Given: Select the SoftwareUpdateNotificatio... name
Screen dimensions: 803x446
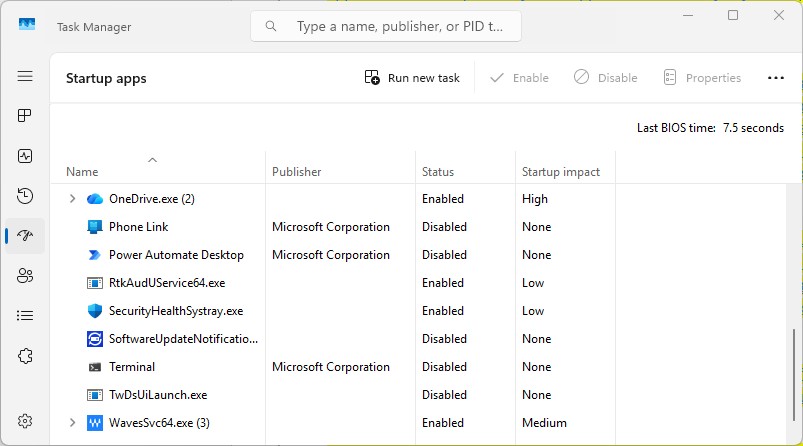Looking at the screenshot, I should [x=183, y=339].
